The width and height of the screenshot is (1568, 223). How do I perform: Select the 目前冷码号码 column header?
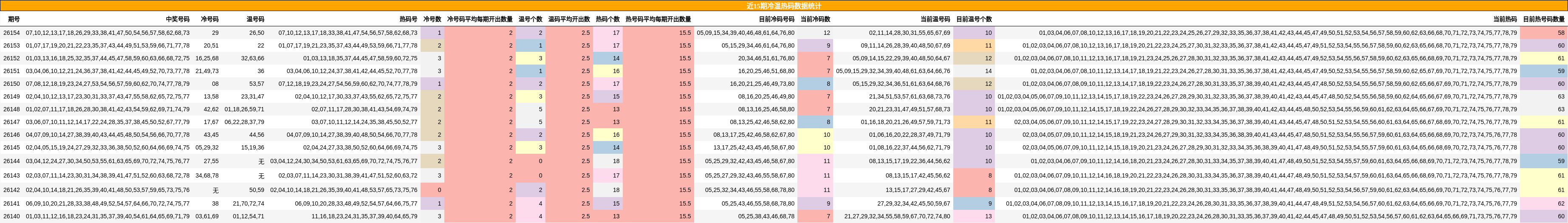click(x=776, y=20)
